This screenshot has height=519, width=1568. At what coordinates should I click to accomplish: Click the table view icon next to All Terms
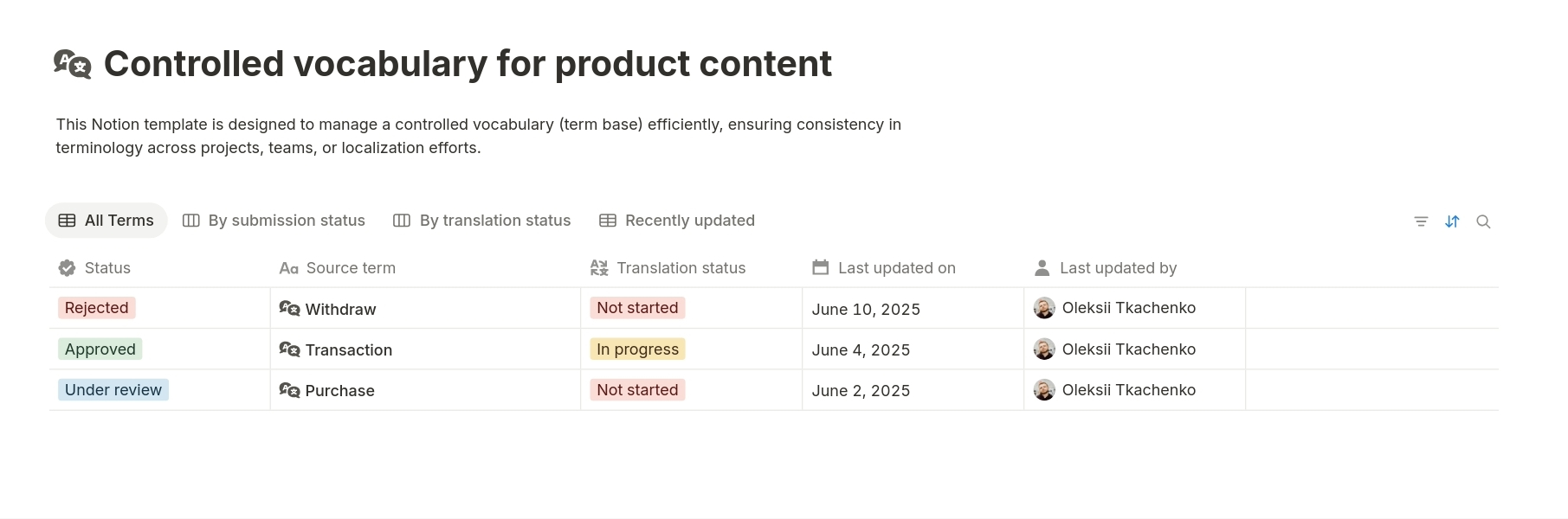point(67,220)
